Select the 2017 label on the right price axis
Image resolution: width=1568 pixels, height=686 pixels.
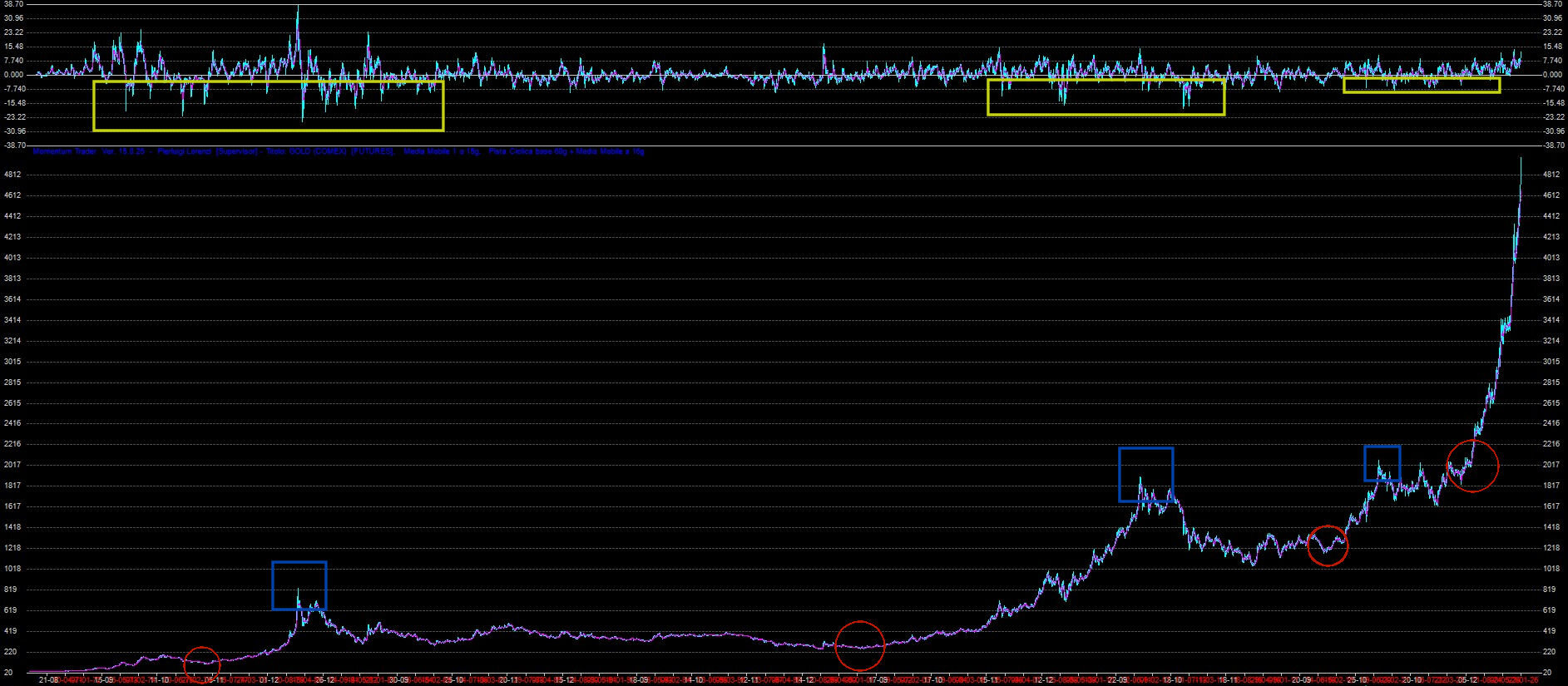(1551, 465)
